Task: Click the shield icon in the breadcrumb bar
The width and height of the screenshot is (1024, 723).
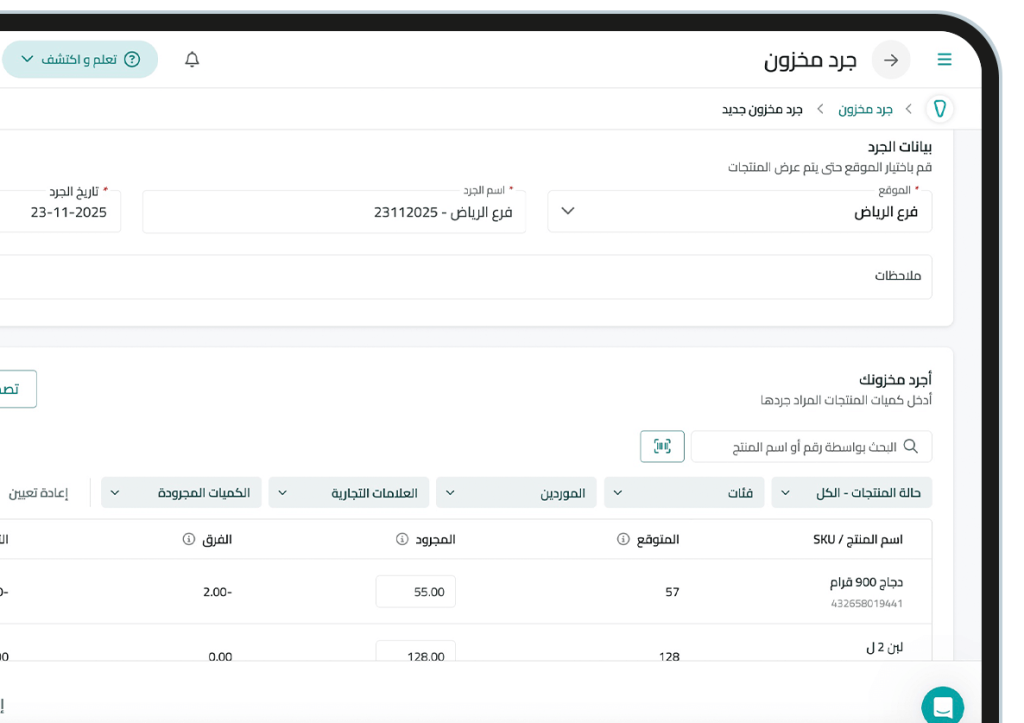Action: [939, 109]
